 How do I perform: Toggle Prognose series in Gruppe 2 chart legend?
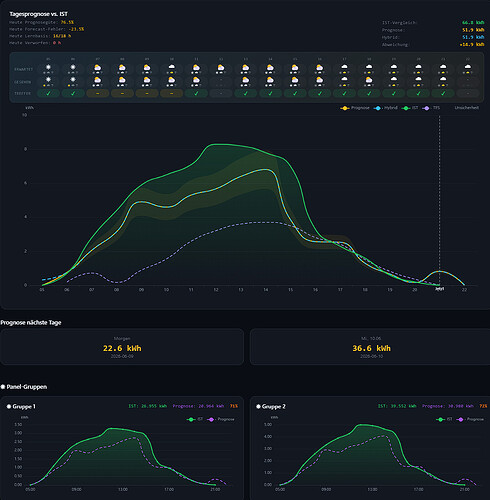coord(470,419)
